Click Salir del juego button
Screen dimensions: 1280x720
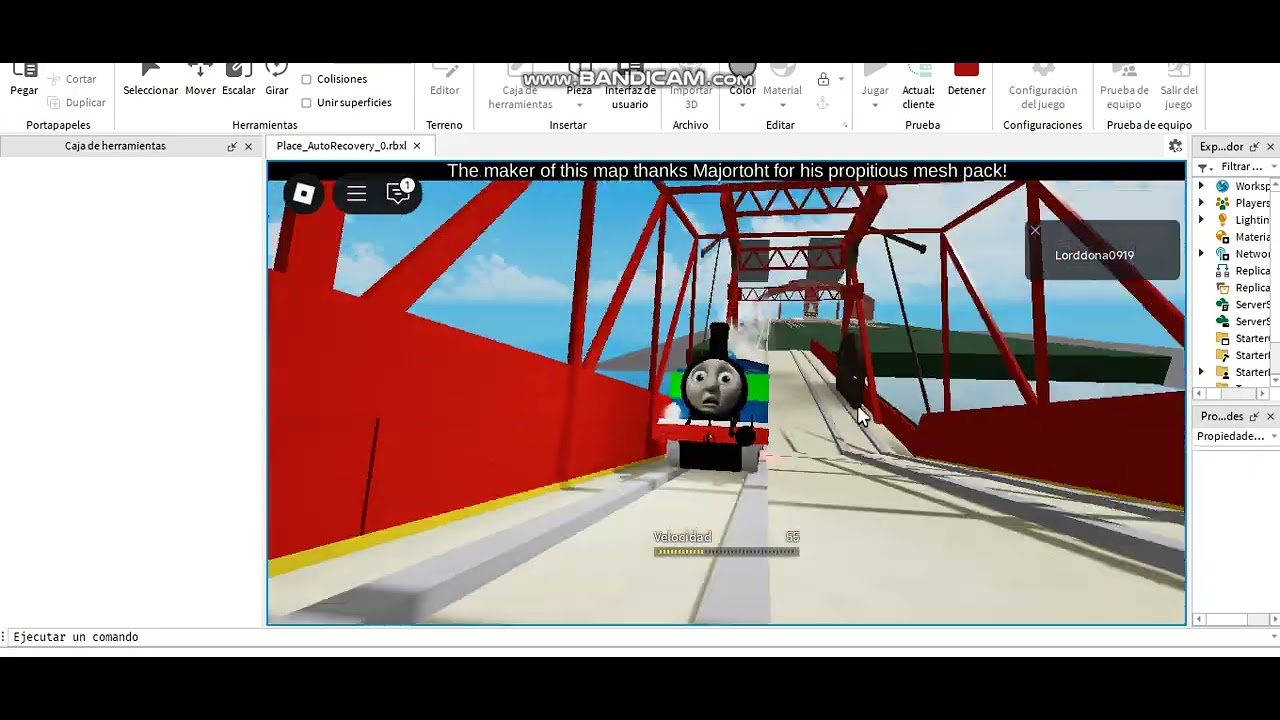click(1179, 88)
